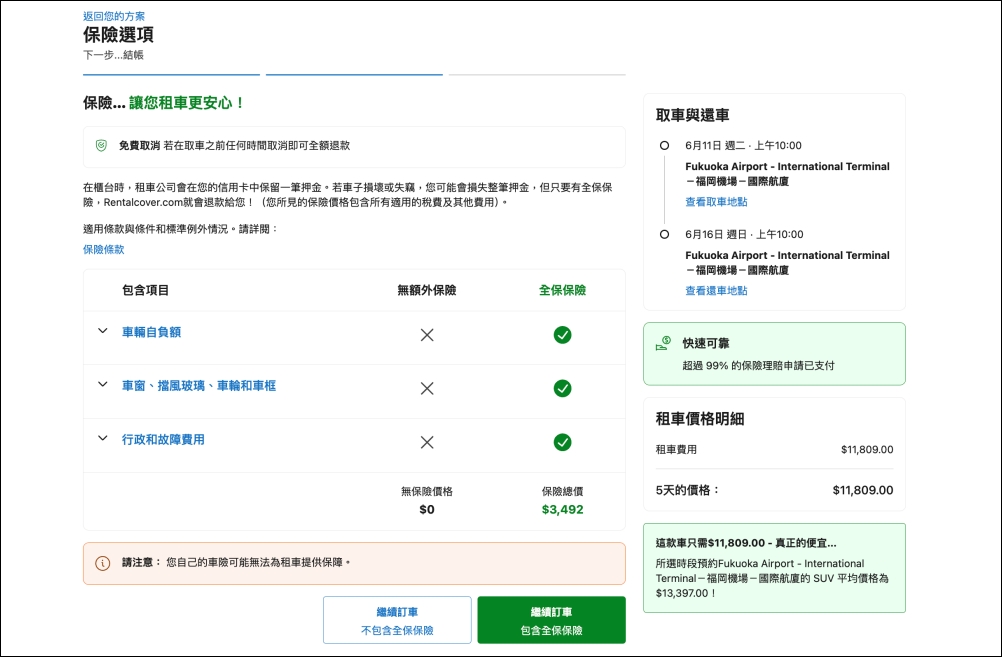Expand the 行政和故障費用 chevron
Image resolution: width=1002 pixels, height=657 pixels.
[102, 438]
